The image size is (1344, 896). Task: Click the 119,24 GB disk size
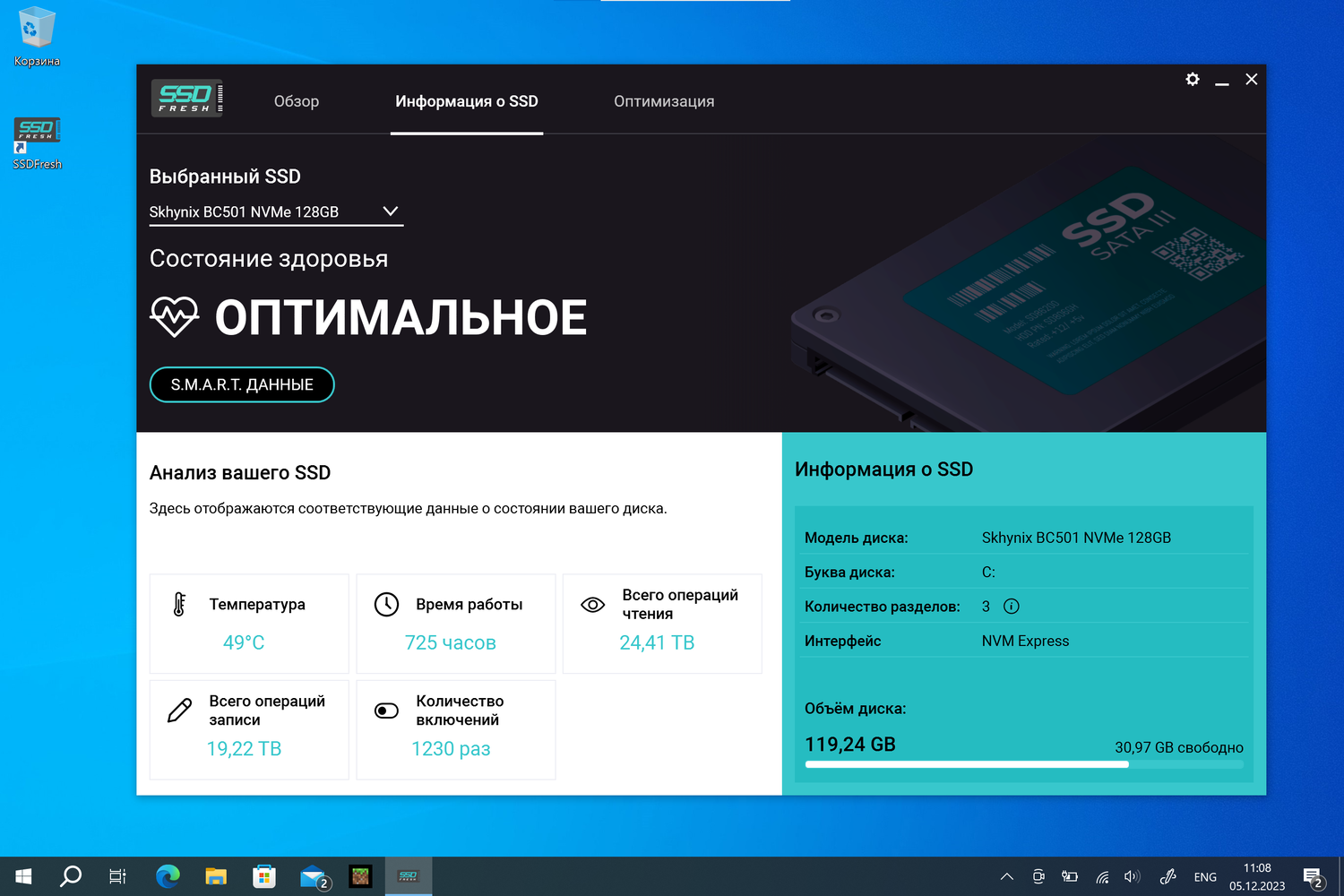pos(850,745)
